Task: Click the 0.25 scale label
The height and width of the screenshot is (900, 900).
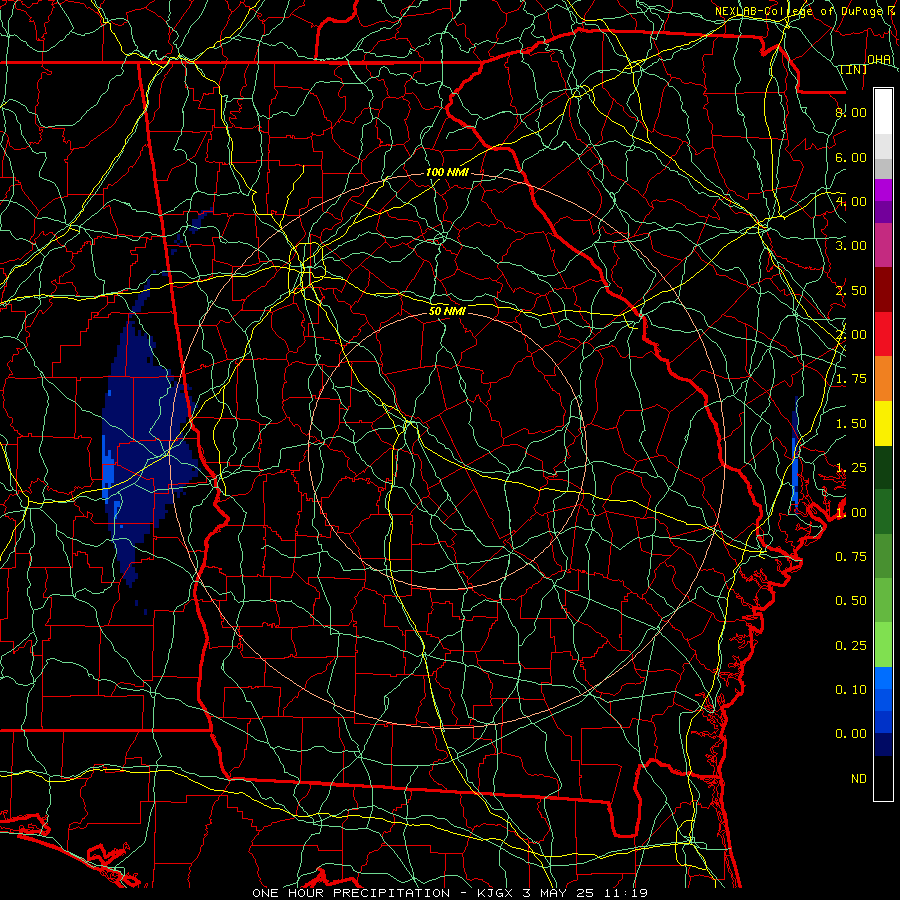Action: click(851, 646)
